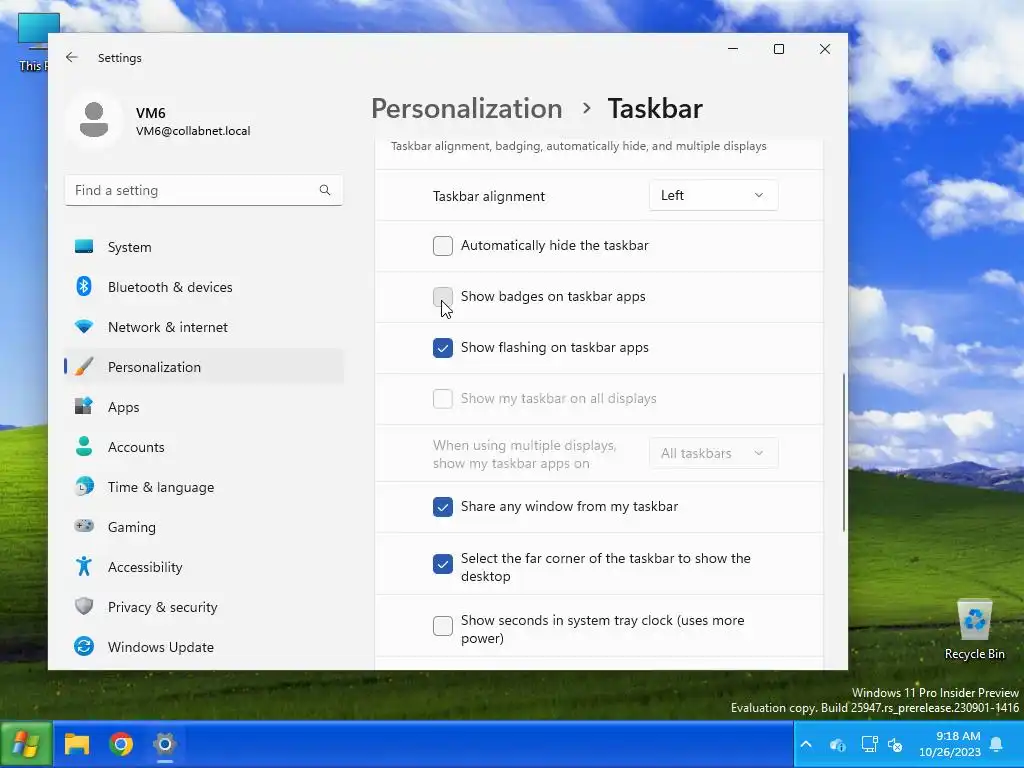Image resolution: width=1024 pixels, height=768 pixels.
Task: Click the Privacy shield icon
Action: (84, 606)
